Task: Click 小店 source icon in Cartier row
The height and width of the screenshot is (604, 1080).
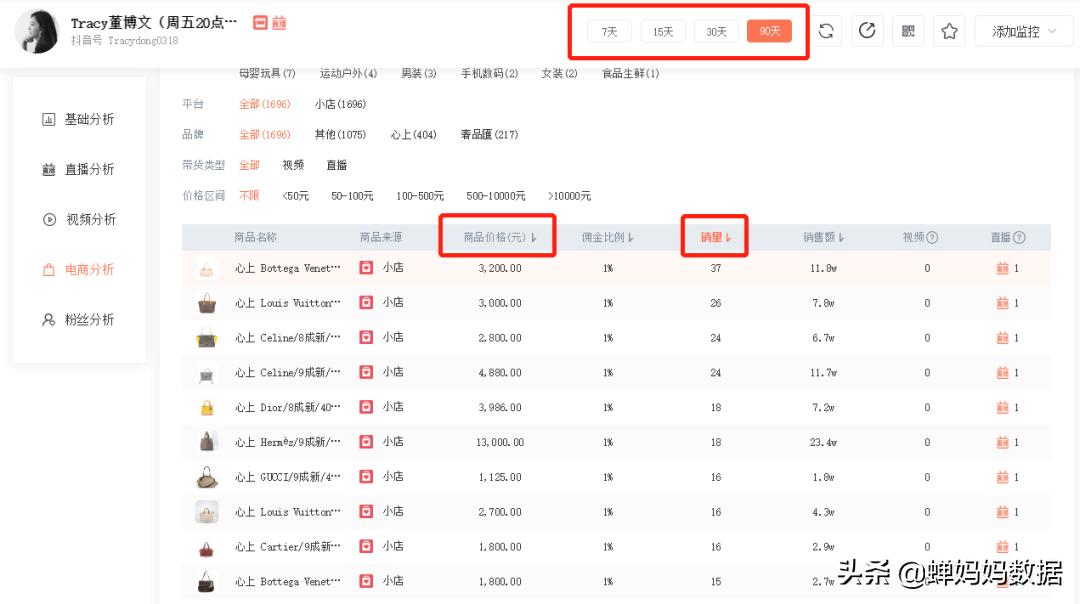Action: (366, 546)
